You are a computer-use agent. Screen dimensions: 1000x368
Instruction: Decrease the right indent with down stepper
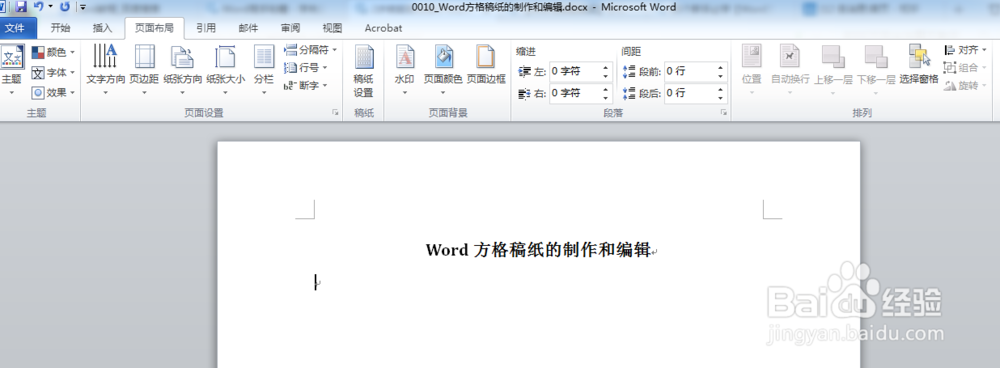[606, 98]
